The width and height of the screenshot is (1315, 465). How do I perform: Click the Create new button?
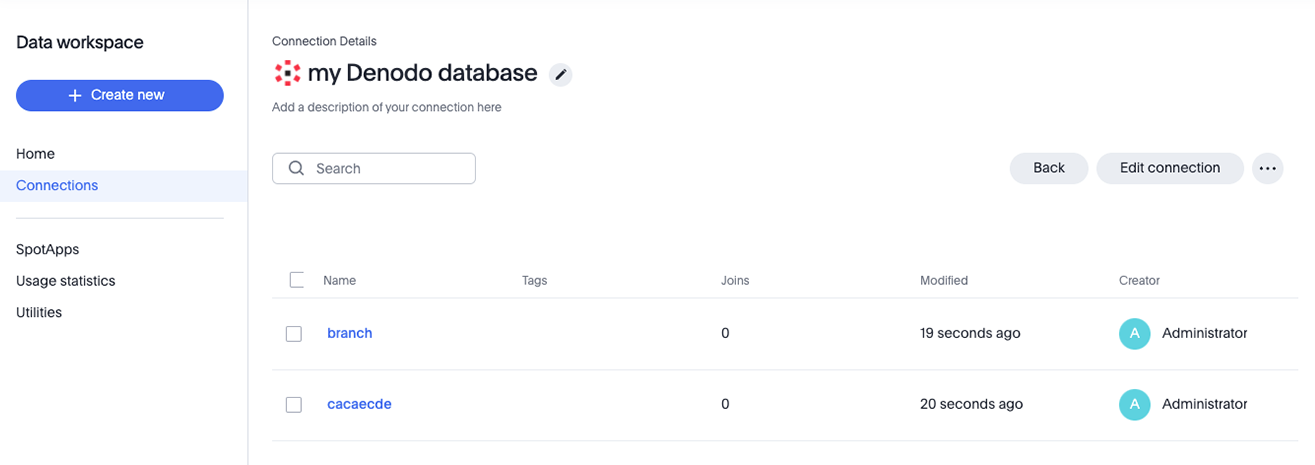[120, 95]
